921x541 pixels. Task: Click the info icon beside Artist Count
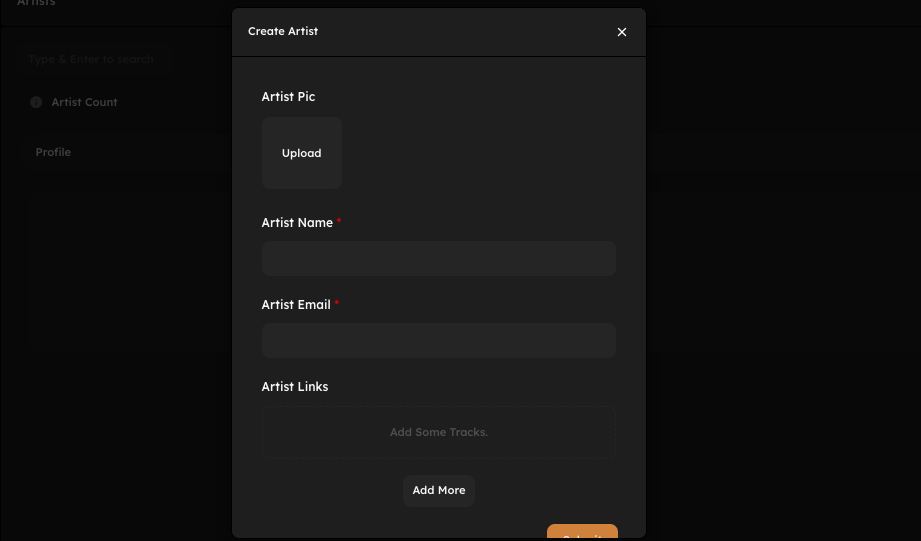point(36,102)
